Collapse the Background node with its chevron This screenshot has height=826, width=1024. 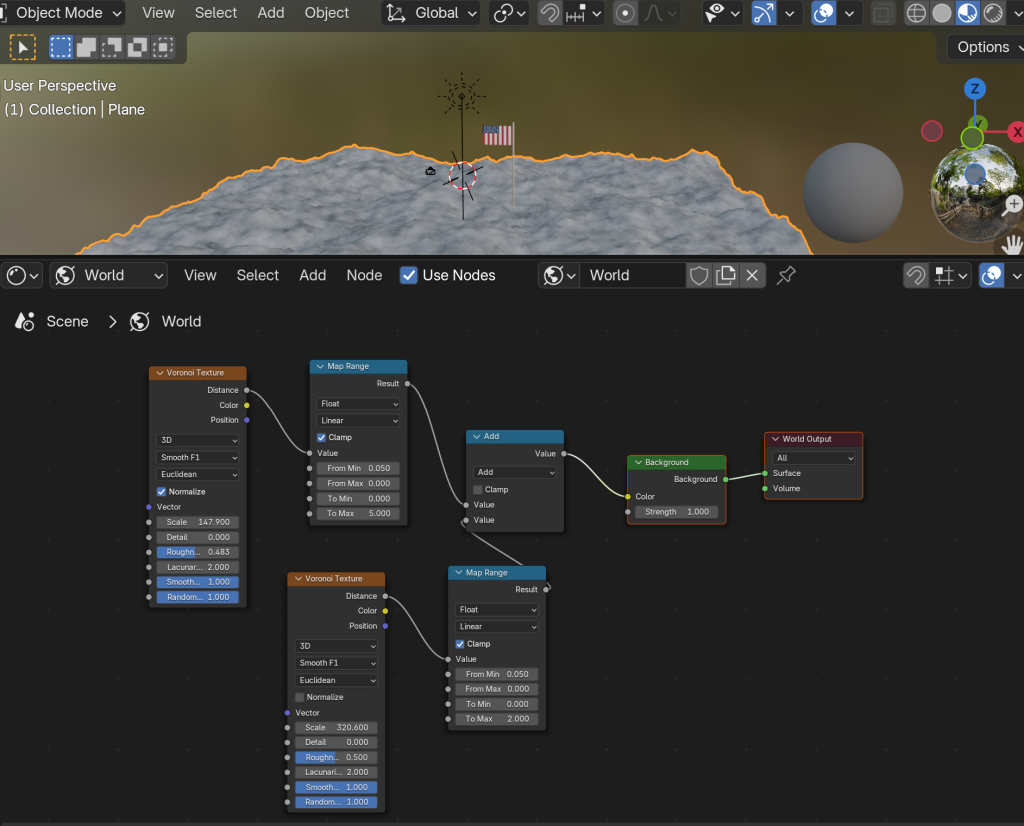(637, 463)
